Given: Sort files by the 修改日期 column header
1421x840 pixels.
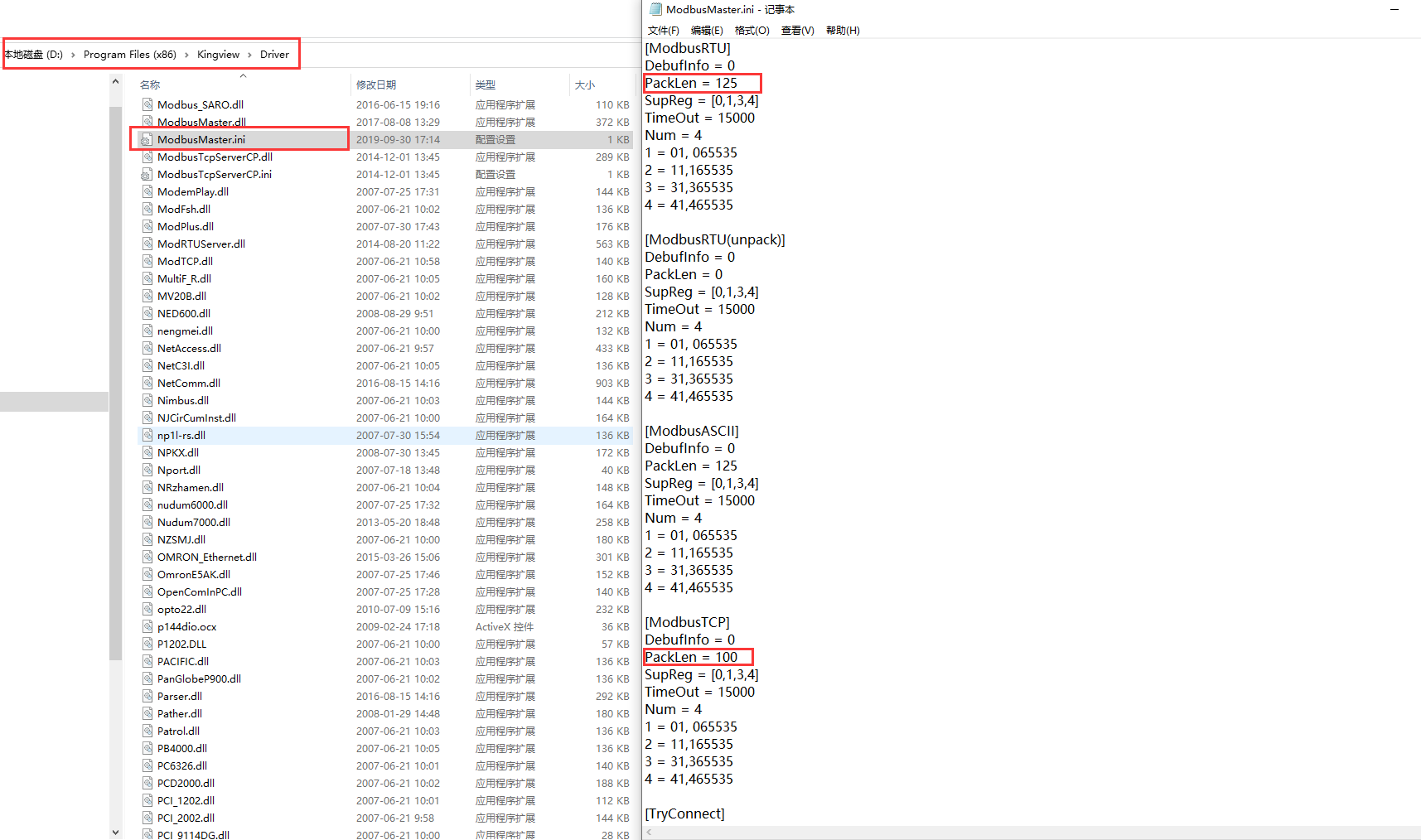Looking at the screenshot, I should click(376, 85).
